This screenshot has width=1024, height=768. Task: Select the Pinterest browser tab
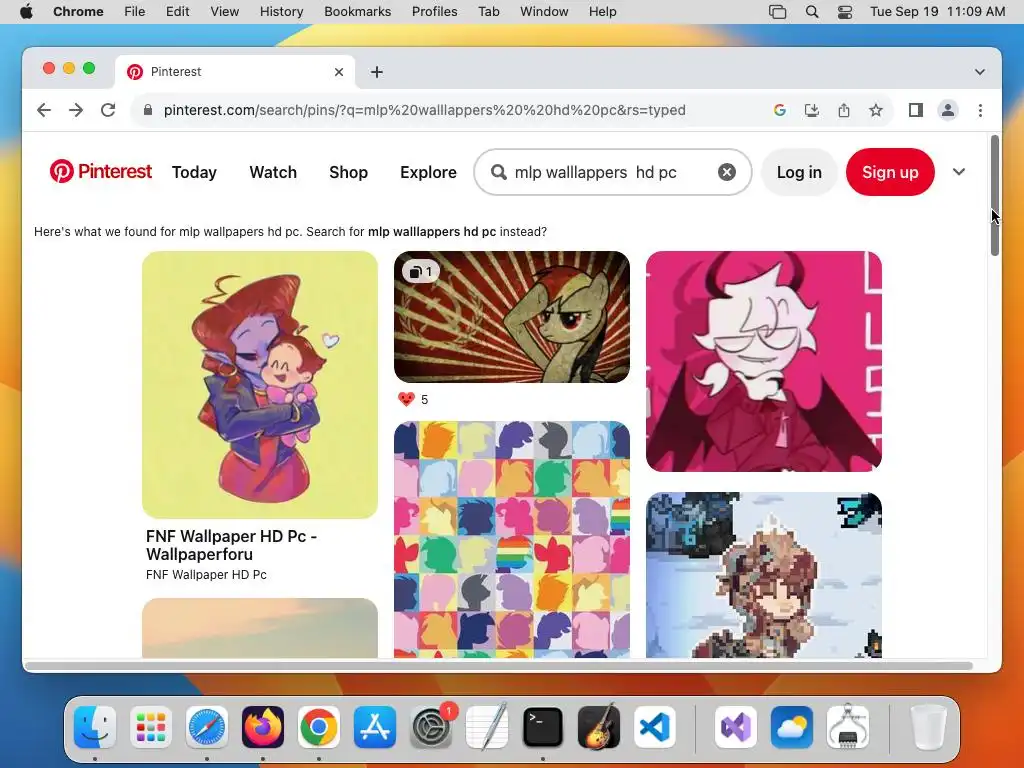pyautogui.click(x=235, y=72)
